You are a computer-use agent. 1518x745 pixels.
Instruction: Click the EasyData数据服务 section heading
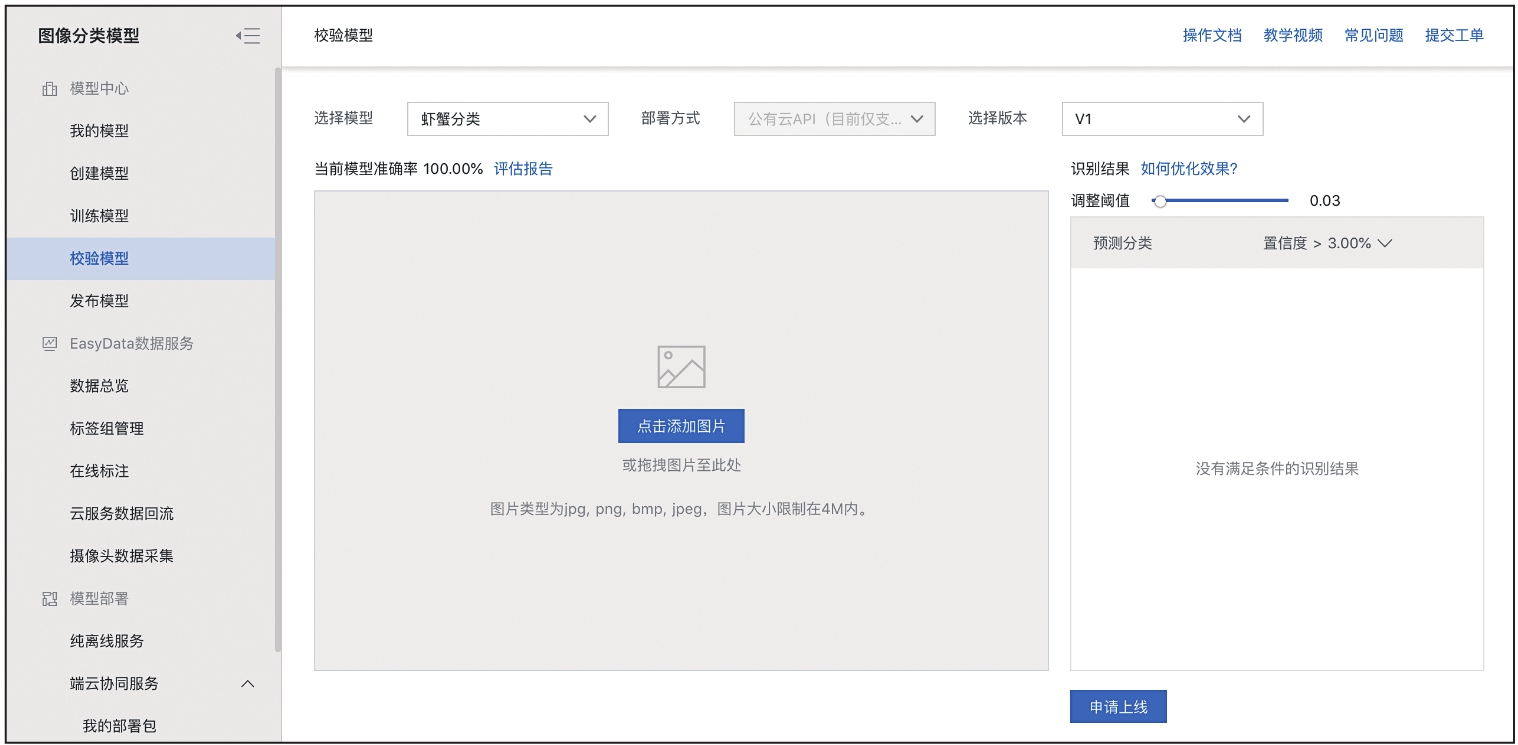pos(132,343)
